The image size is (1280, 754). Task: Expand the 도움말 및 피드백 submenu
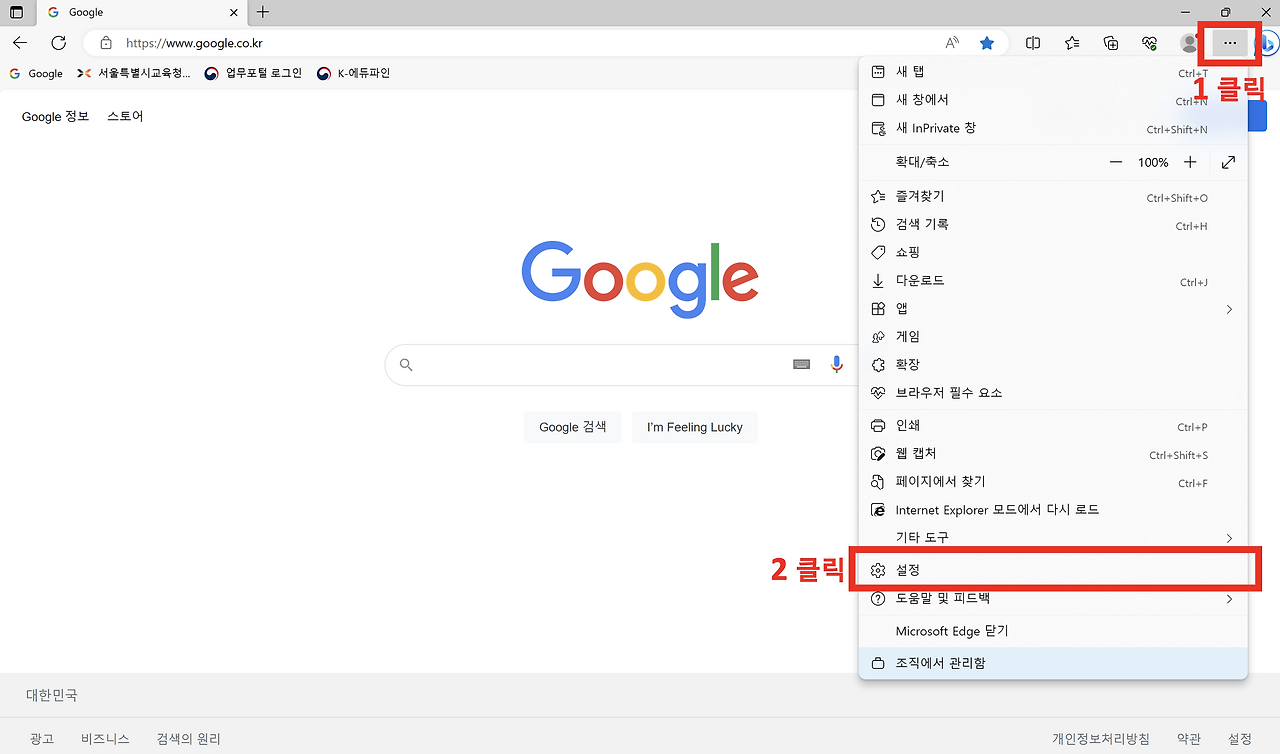(1053, 598)
